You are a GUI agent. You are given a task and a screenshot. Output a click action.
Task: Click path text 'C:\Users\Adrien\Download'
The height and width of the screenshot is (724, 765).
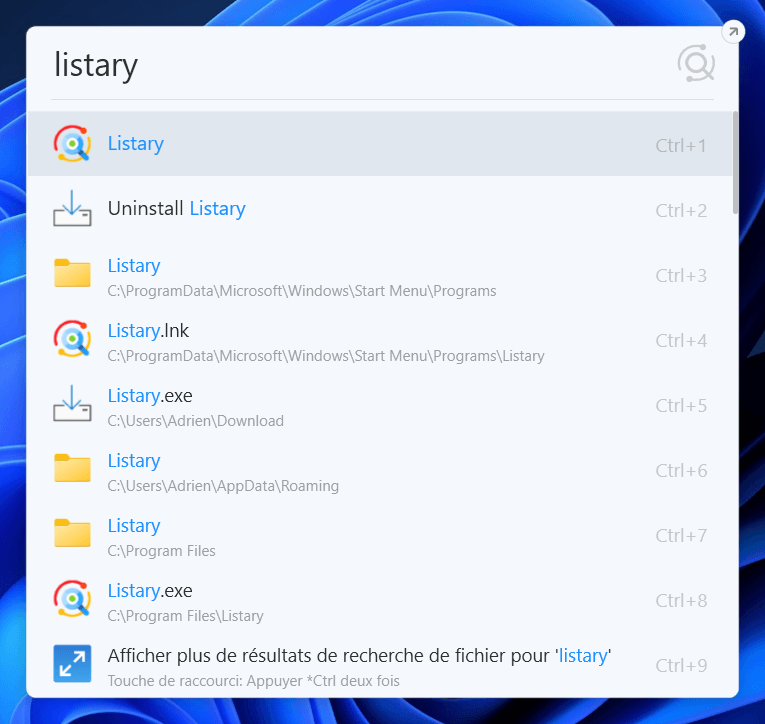point(196,421)
